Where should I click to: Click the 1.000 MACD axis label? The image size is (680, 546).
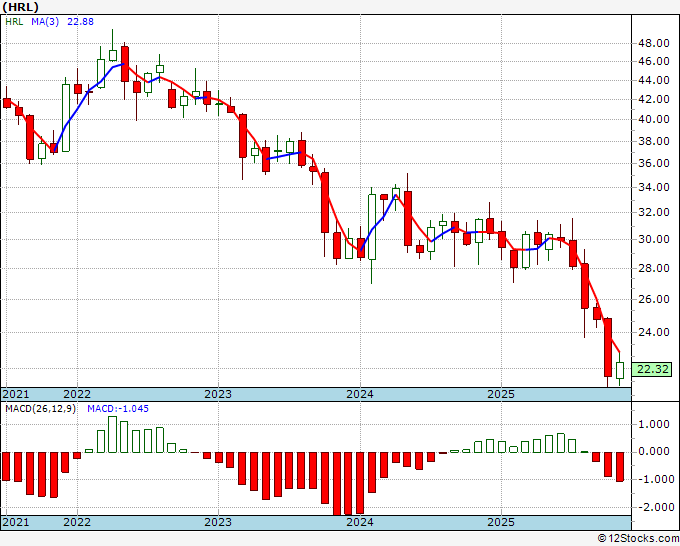[x=656, y=425]
